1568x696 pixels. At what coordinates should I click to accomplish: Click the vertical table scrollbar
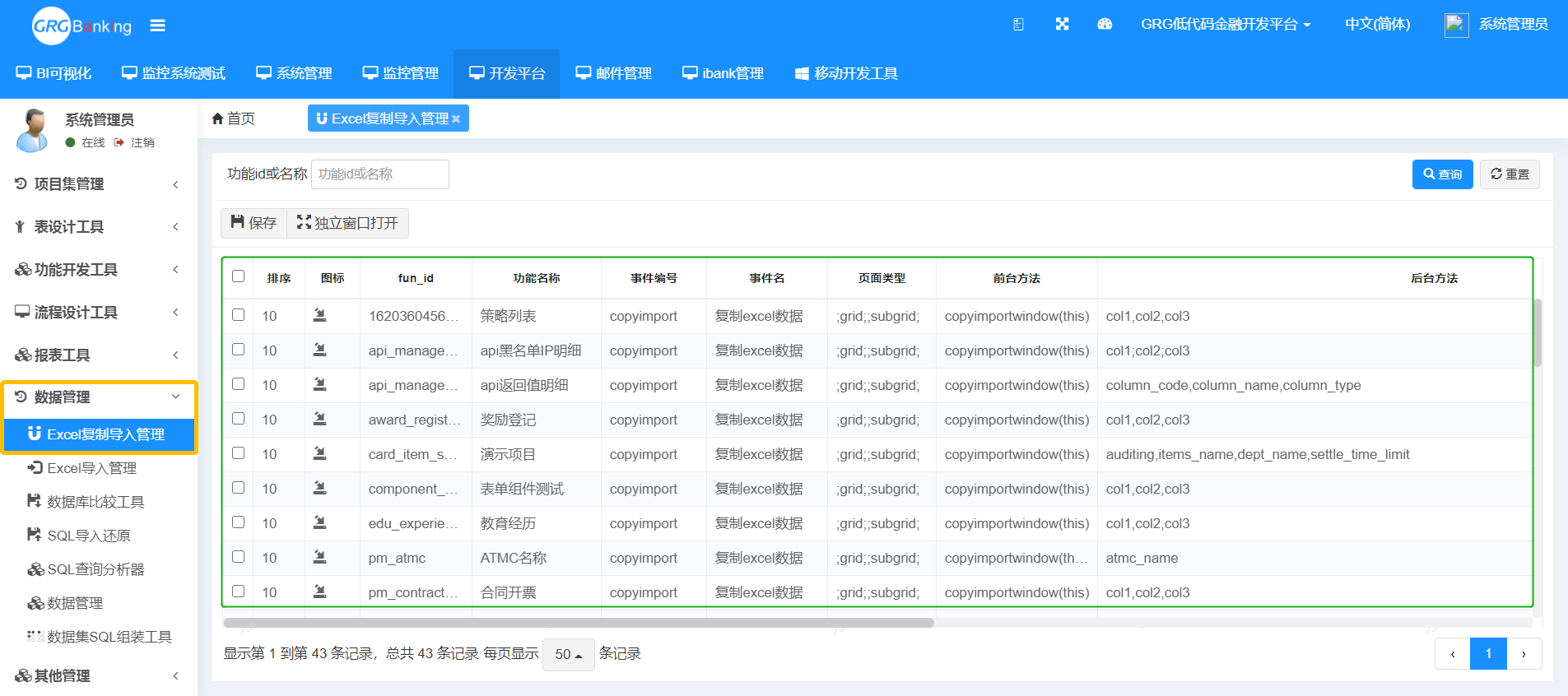(1538, 332)
